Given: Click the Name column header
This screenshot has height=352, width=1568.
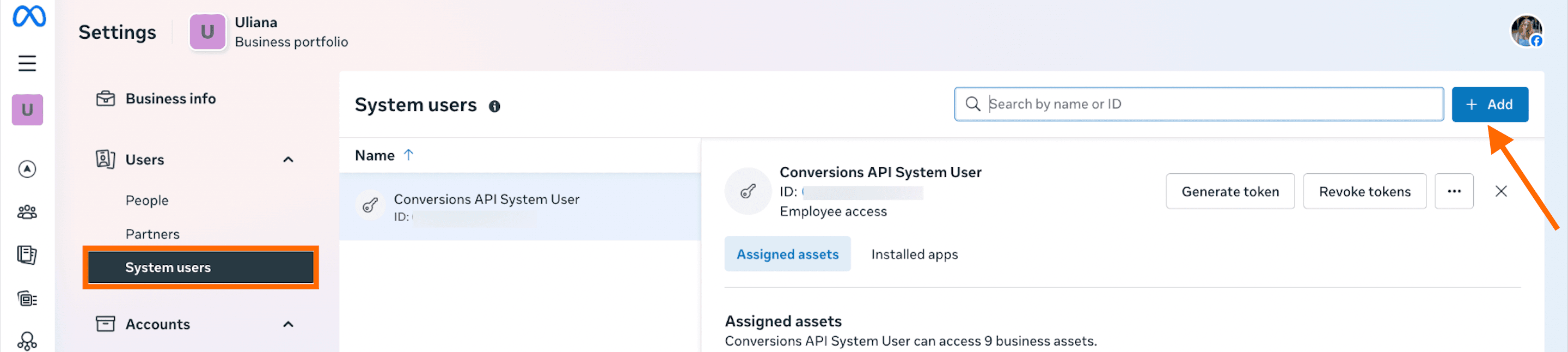Looking at the screenshot, I should 375,155.
